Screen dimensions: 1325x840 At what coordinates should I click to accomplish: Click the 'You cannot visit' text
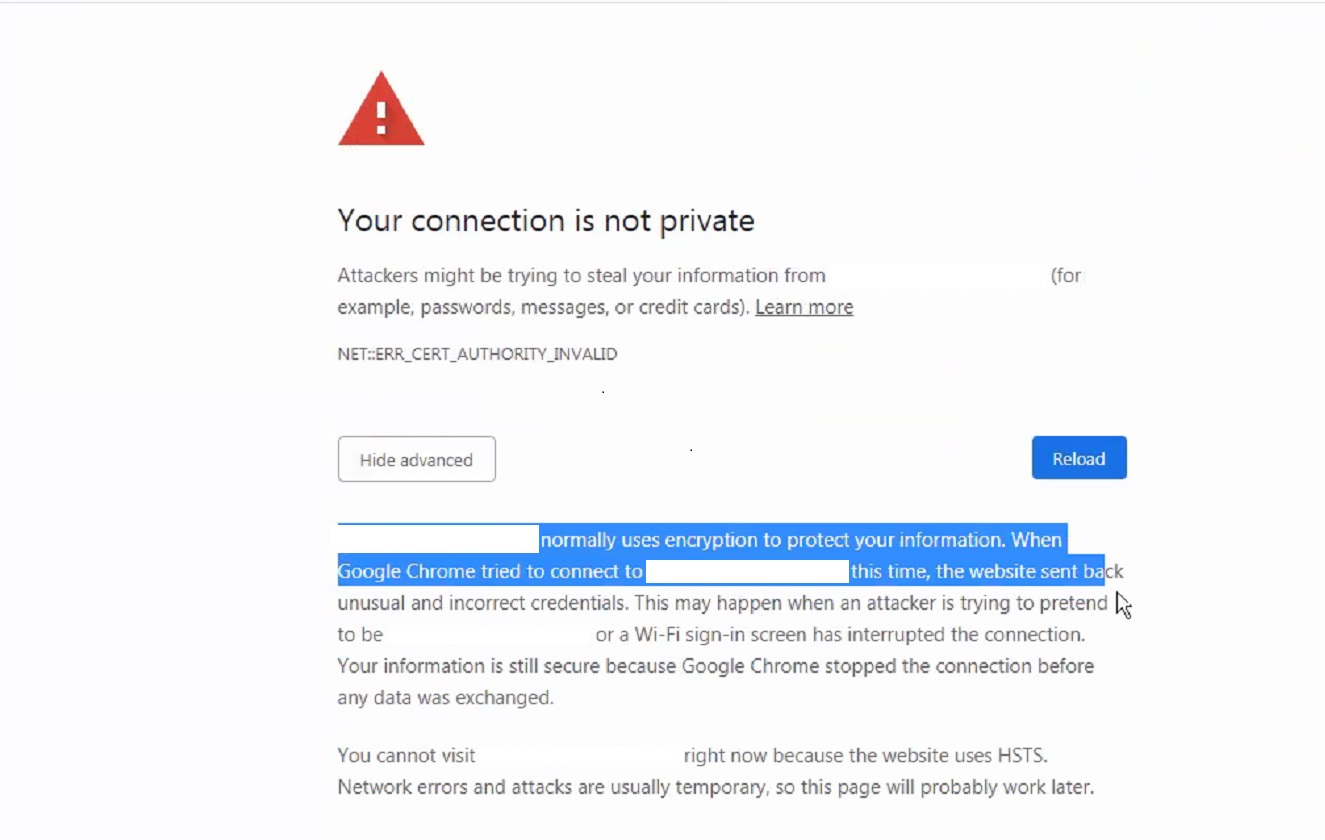[x=406, y=755]
